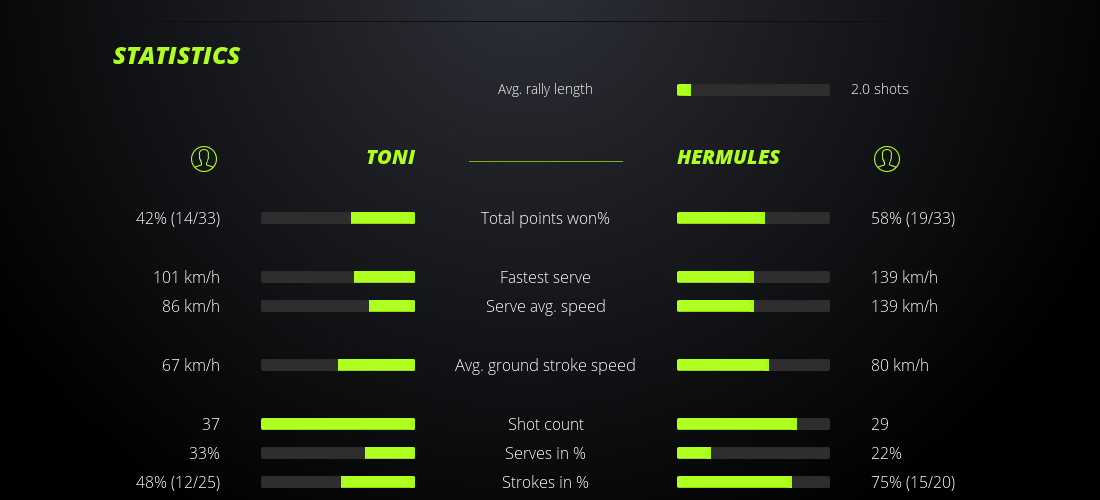
Task: Click Toni's player profile icon
Action: pos(203,158)
